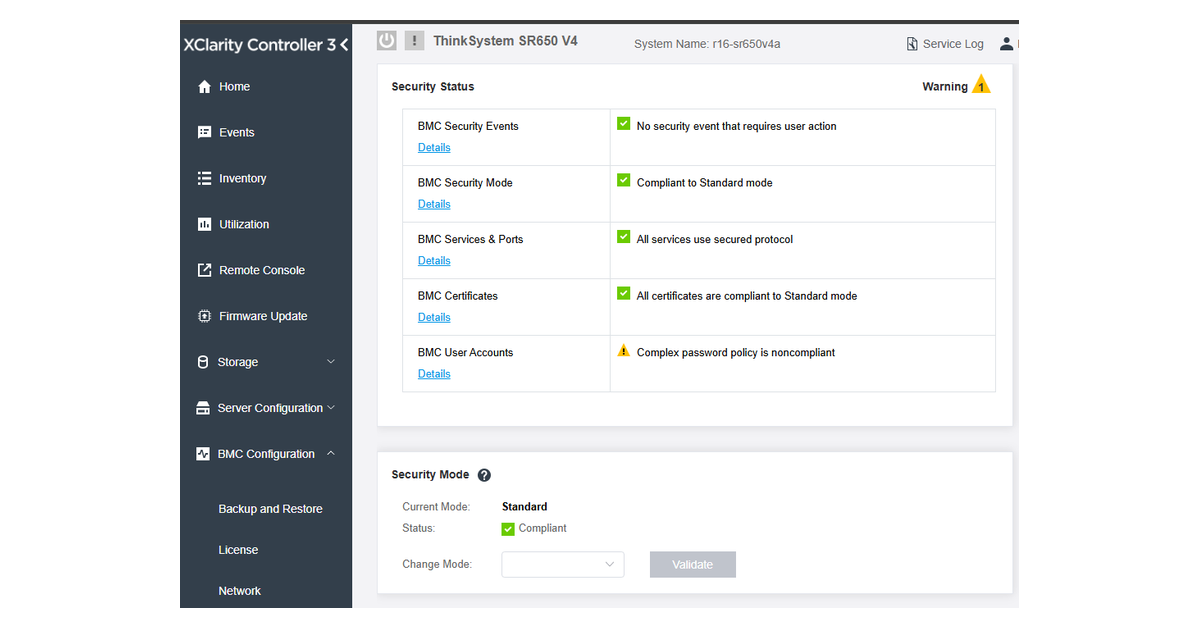Screen dimensions: 1200x628
Task: Click the Security Mode heading
Action: click(430, 475)
